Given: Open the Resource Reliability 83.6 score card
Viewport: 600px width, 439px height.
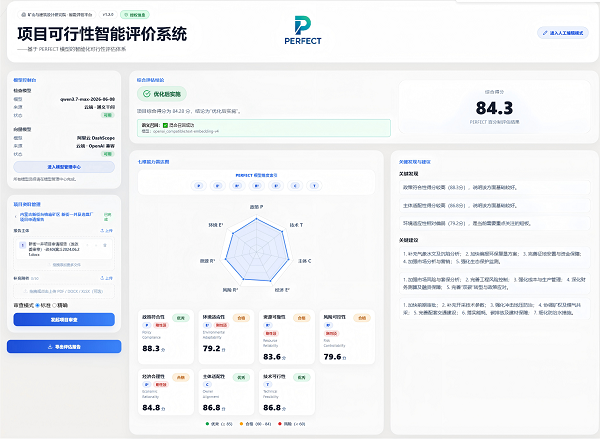Looking at the screenshot, I should pos(287,337).
